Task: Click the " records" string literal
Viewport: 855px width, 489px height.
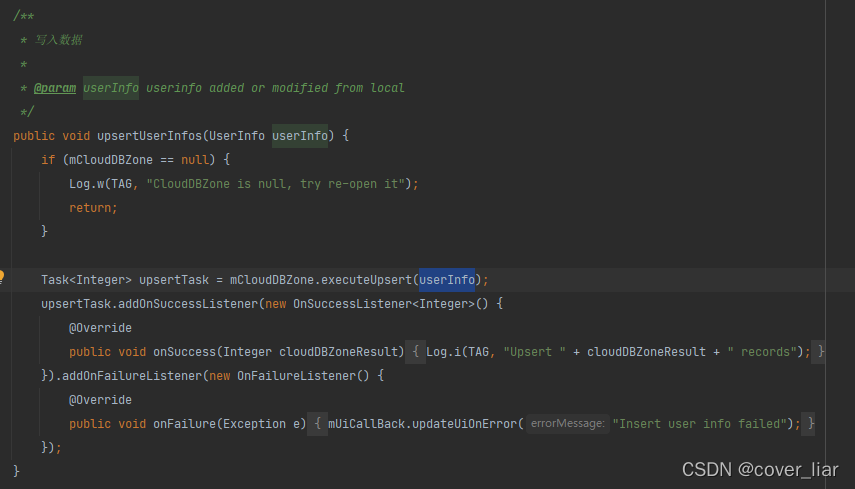Action: tap(762, 352)
